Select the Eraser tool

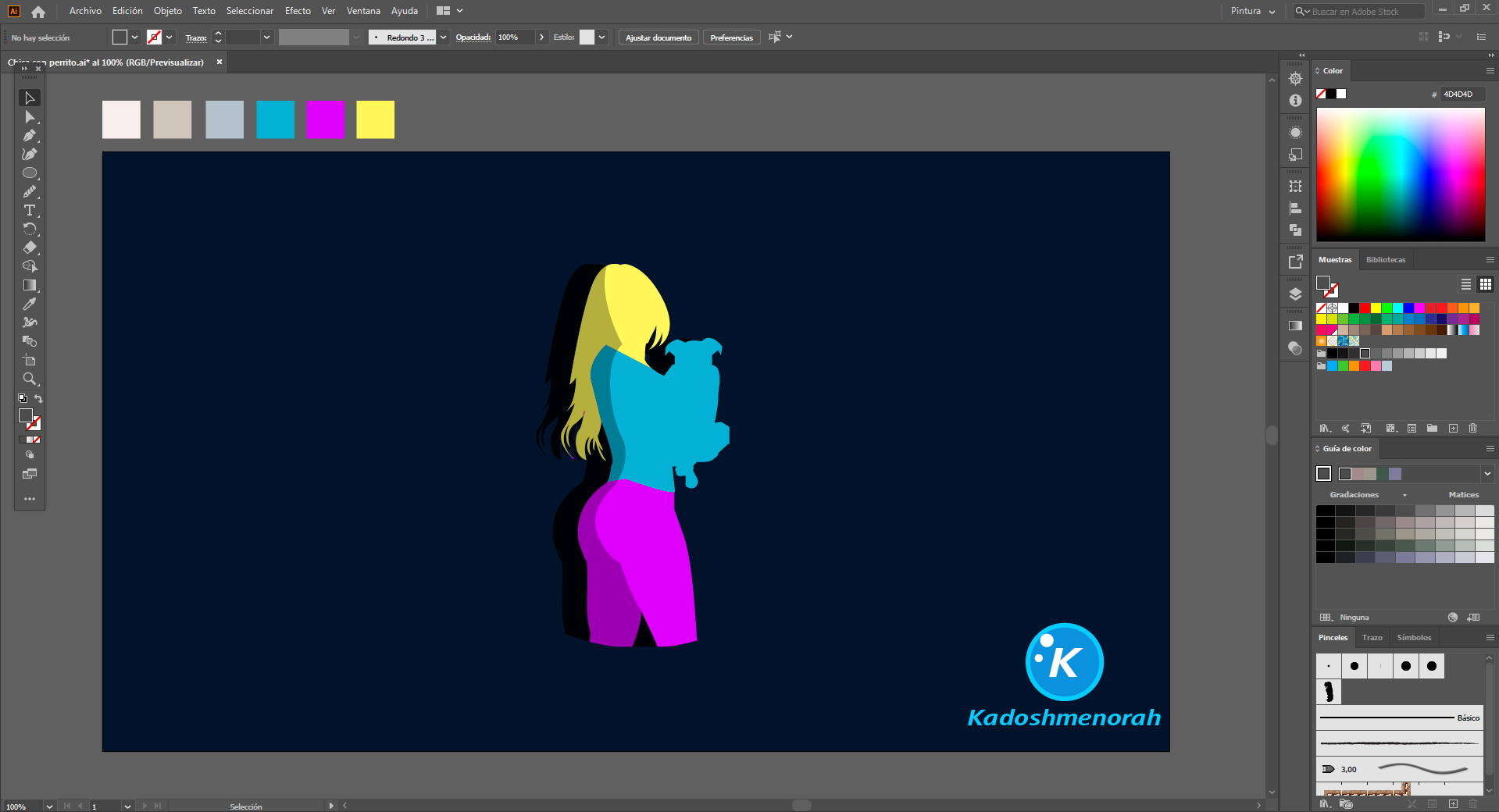pyautogui.click(x=30, y=248)
